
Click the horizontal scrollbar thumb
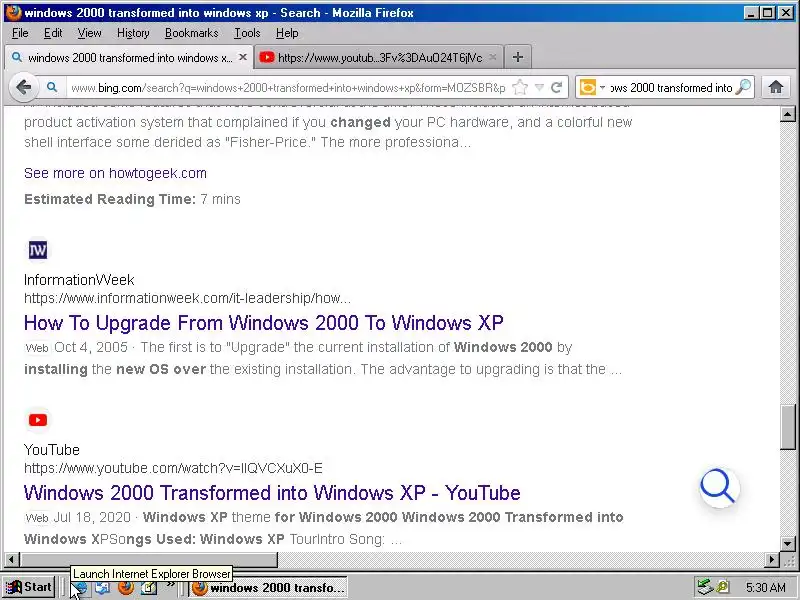coord(148,560)
